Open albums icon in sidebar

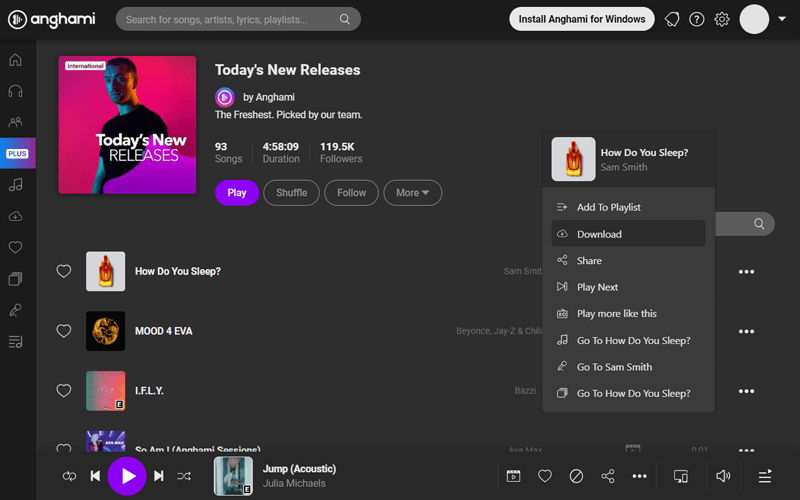(x=15, y=279)
